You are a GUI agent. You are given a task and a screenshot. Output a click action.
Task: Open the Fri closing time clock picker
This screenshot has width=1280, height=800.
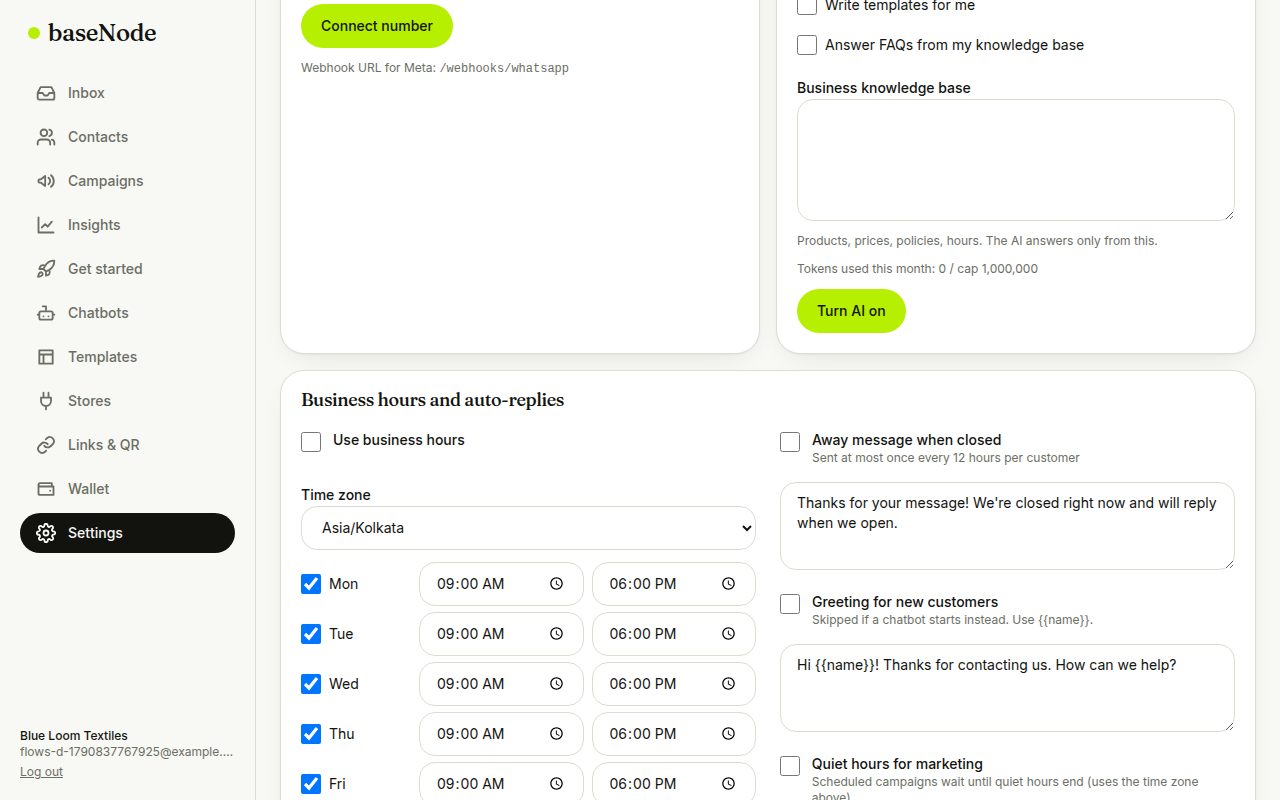(x=729, y=784)
